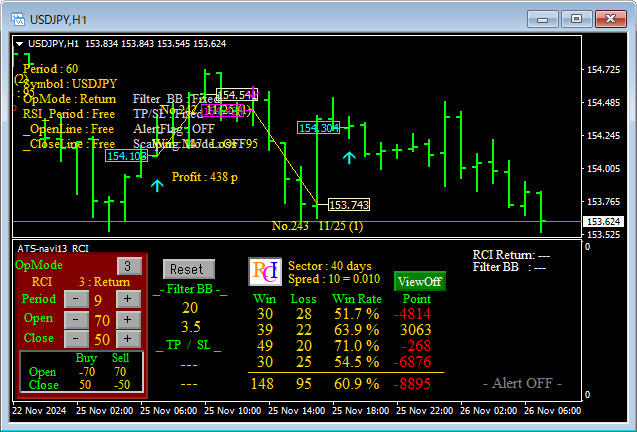The width and height of the screenshot is (637, 432).
Task: Minimize the USDJPY,H1 chart window
Action: 542,19
